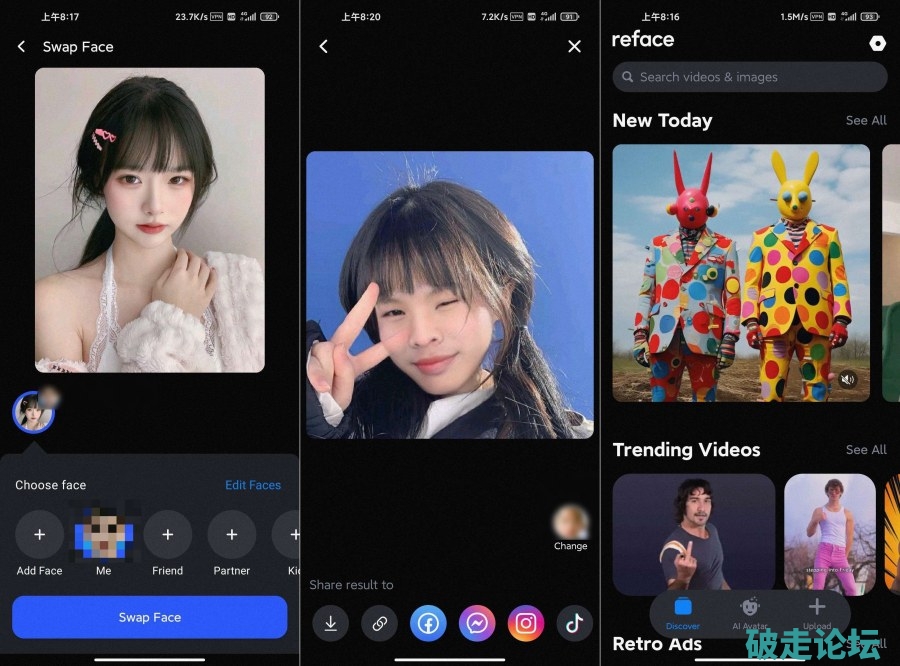Open the Upload tab
This screenshot has width=900, height=666.
[816, 610]
